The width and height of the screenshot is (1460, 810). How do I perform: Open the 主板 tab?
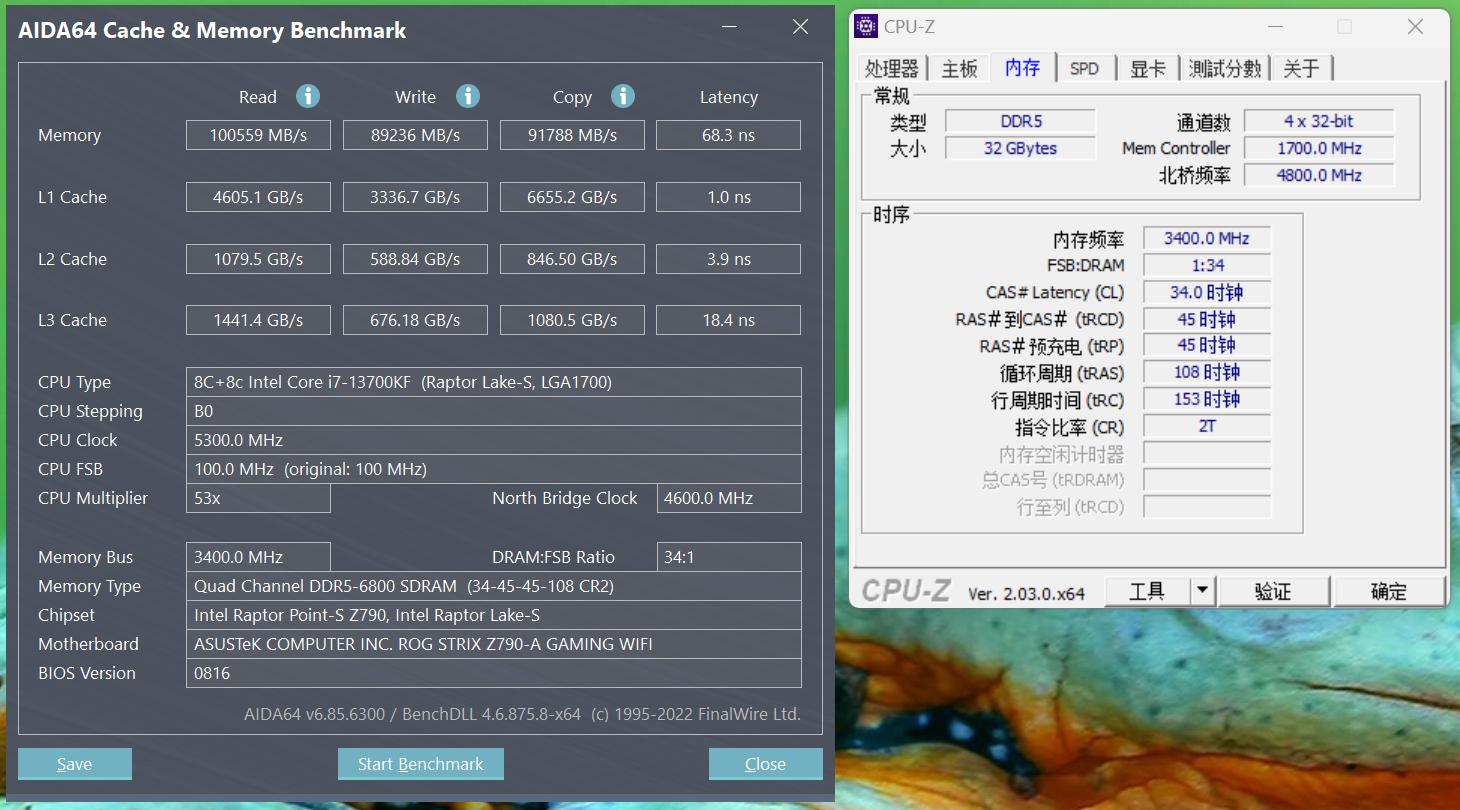[959, 68]
